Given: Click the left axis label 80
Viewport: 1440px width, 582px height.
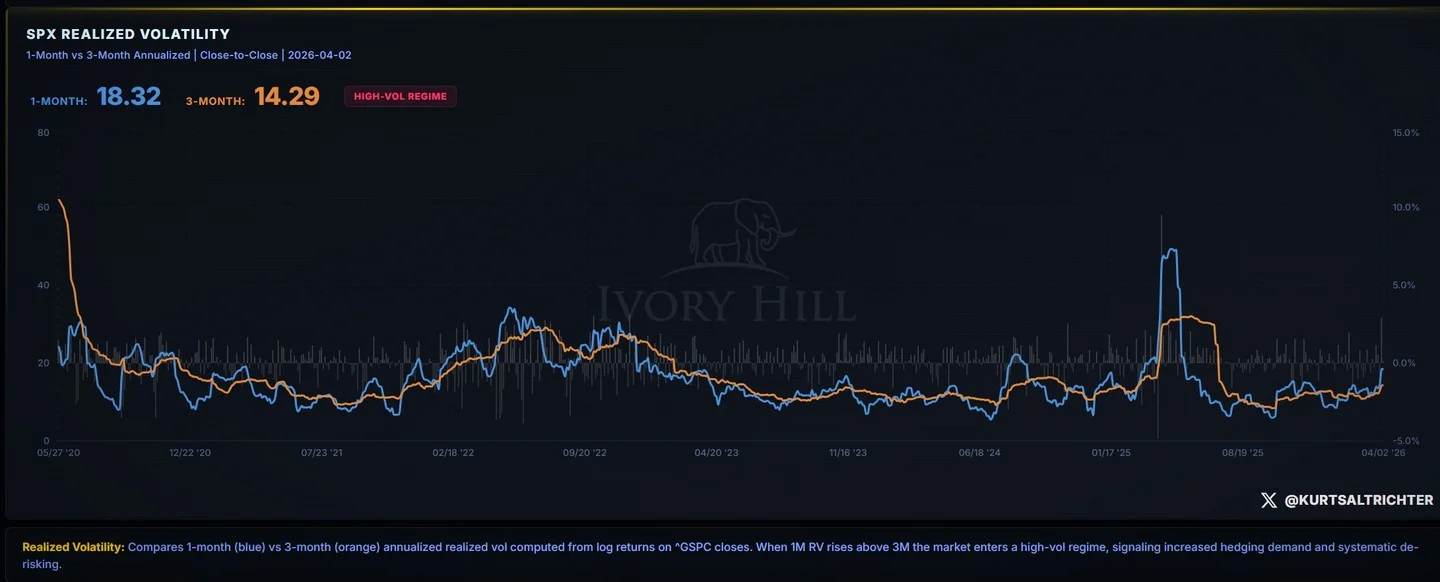Looking at the screenshot, I should point(43,132).
